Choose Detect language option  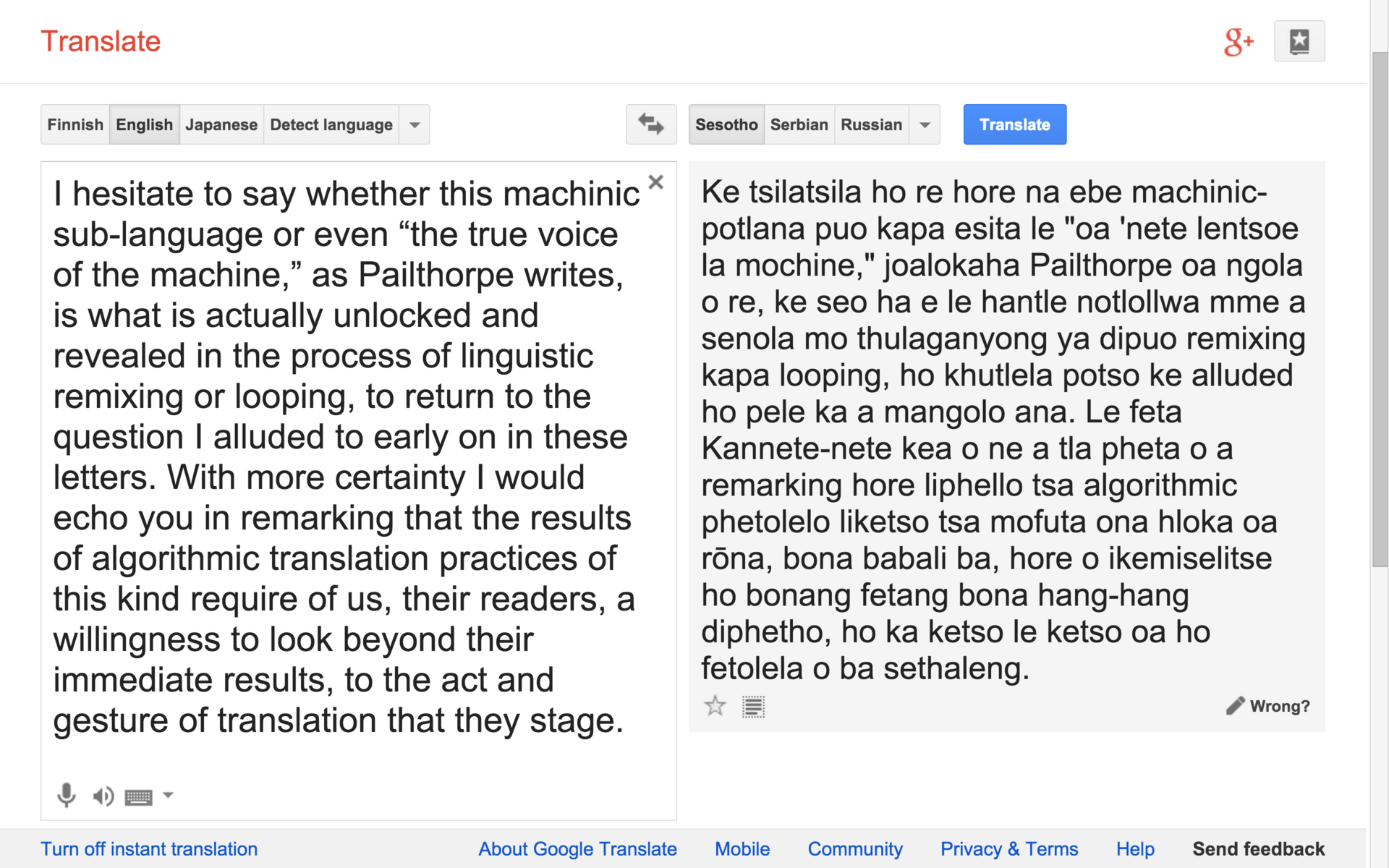(x=331, y=124)
